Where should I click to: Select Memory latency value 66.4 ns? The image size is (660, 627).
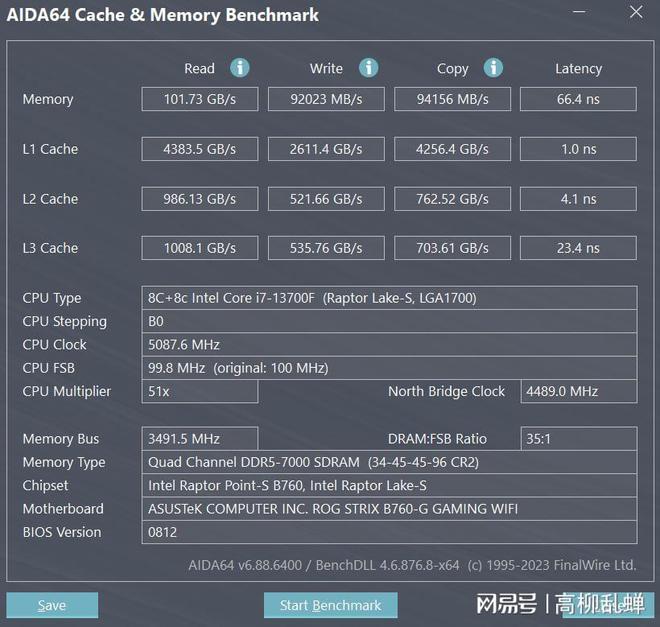(578, 99)
